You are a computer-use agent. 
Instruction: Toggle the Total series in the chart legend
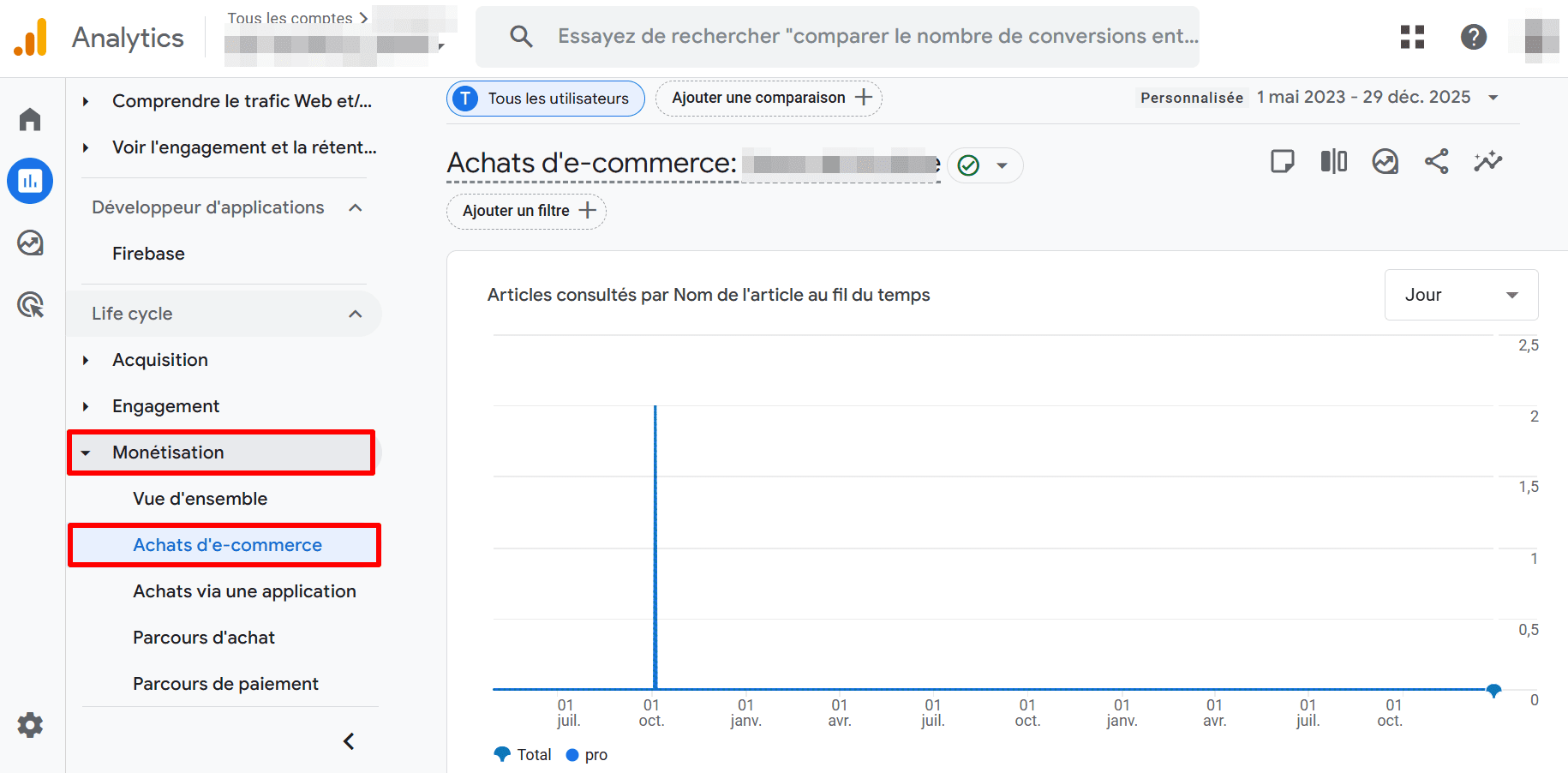pyautogui.click(x=523, y=754)
